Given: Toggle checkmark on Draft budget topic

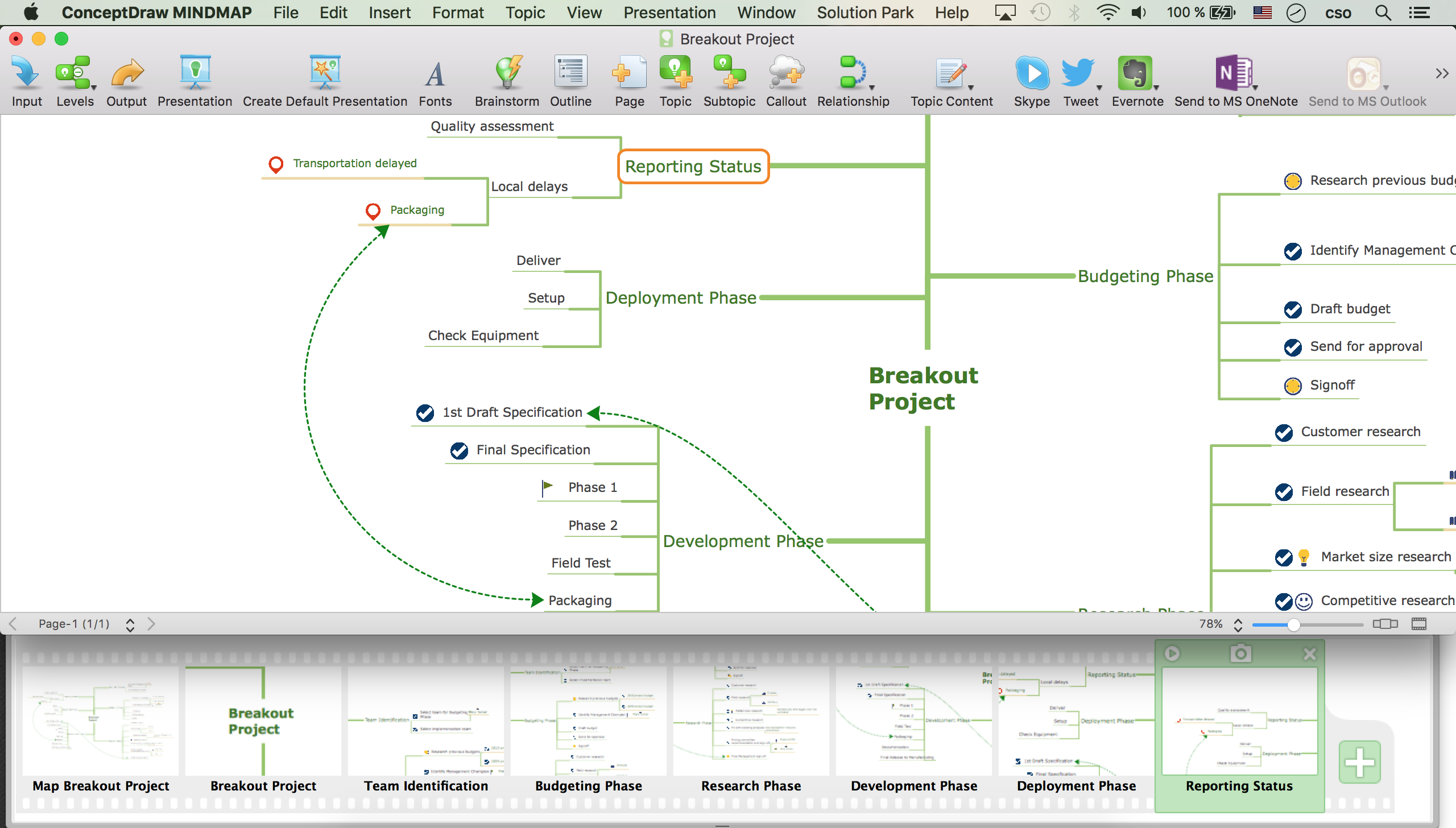Looking at the screenshot, I should tap(1293, 309).
